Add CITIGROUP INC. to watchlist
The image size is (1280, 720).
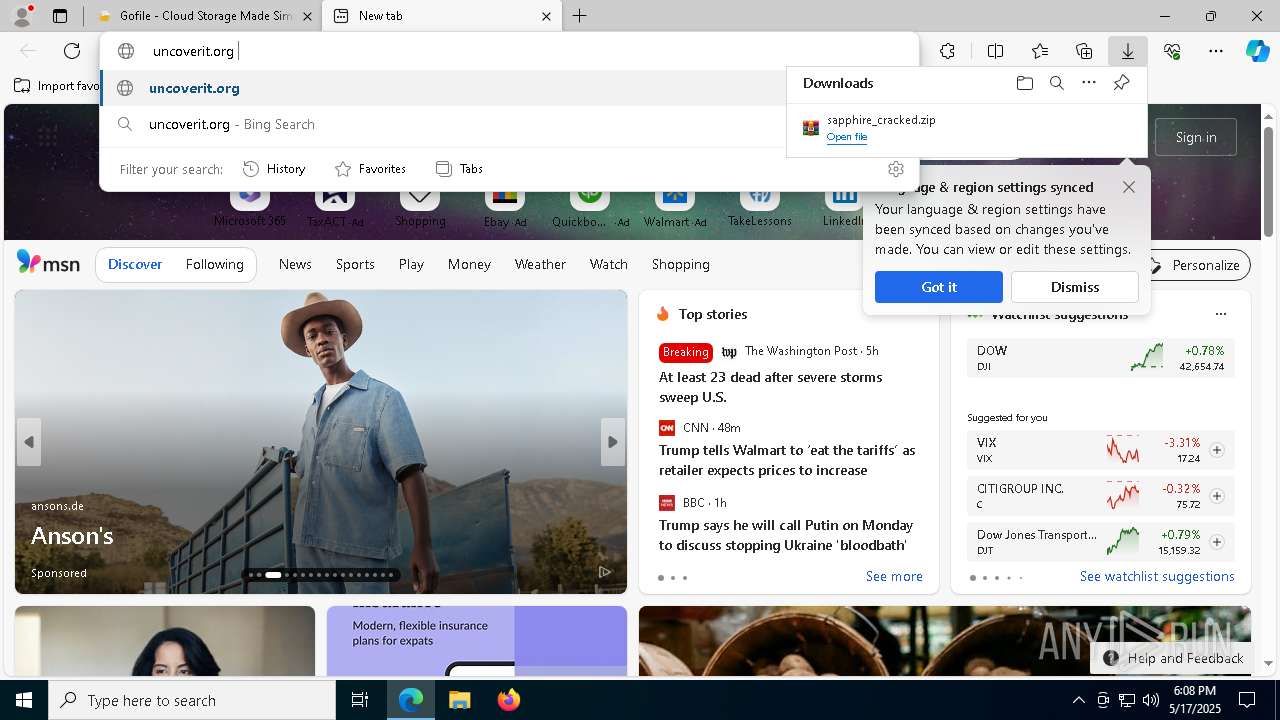(1217, 496)
